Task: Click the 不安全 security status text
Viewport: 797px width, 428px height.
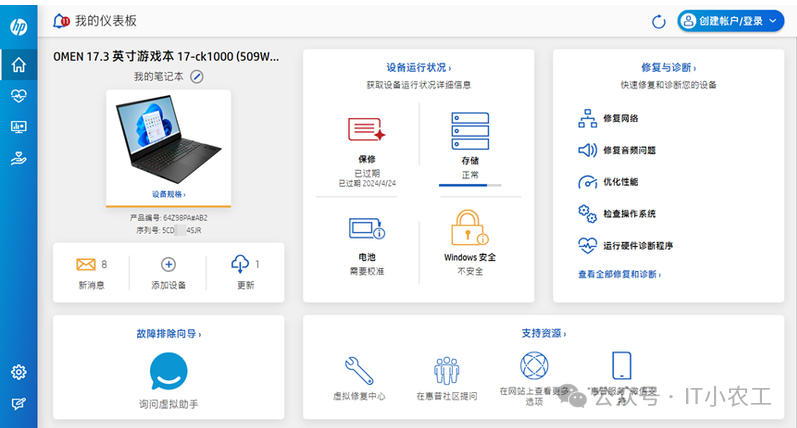Action: (470, 271)
